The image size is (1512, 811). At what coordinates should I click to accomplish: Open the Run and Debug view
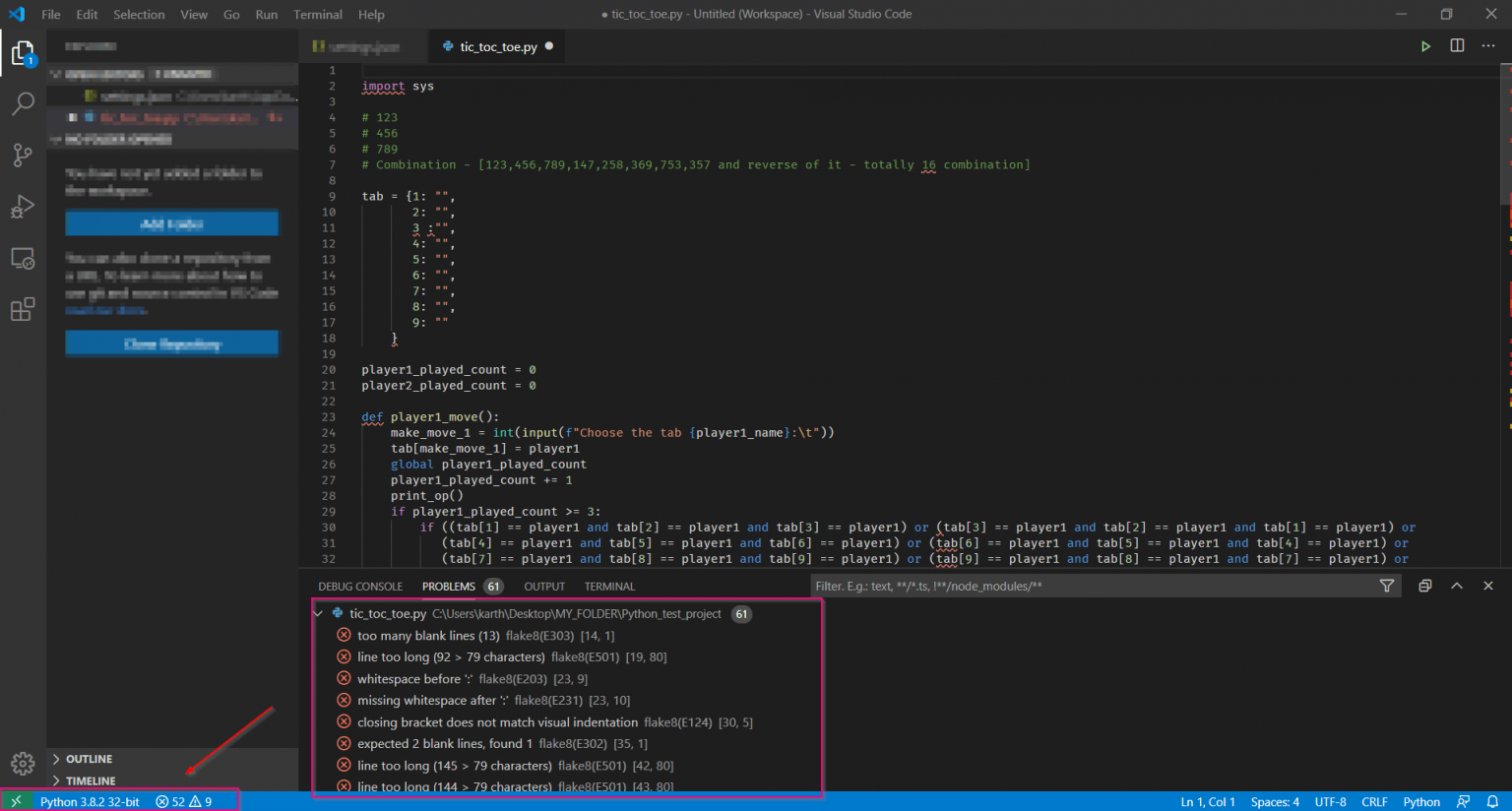(x=23, y=207)
